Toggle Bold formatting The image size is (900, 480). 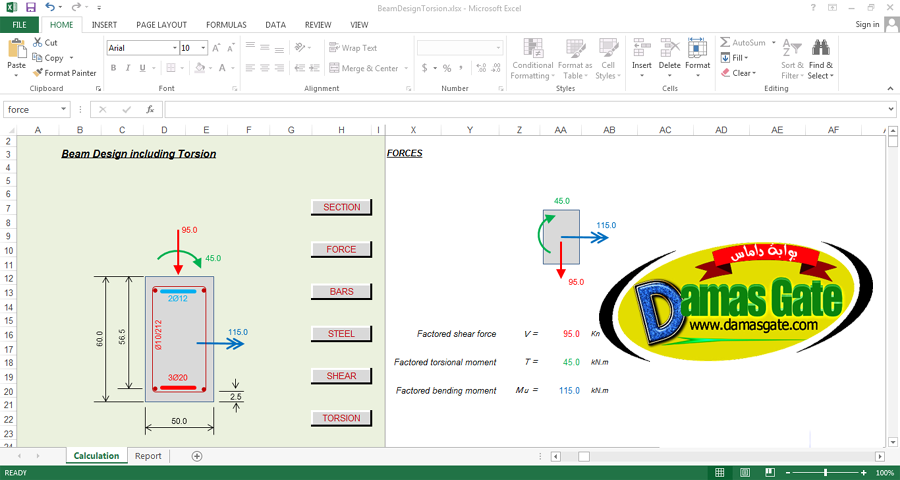click(x=113, y=68)
